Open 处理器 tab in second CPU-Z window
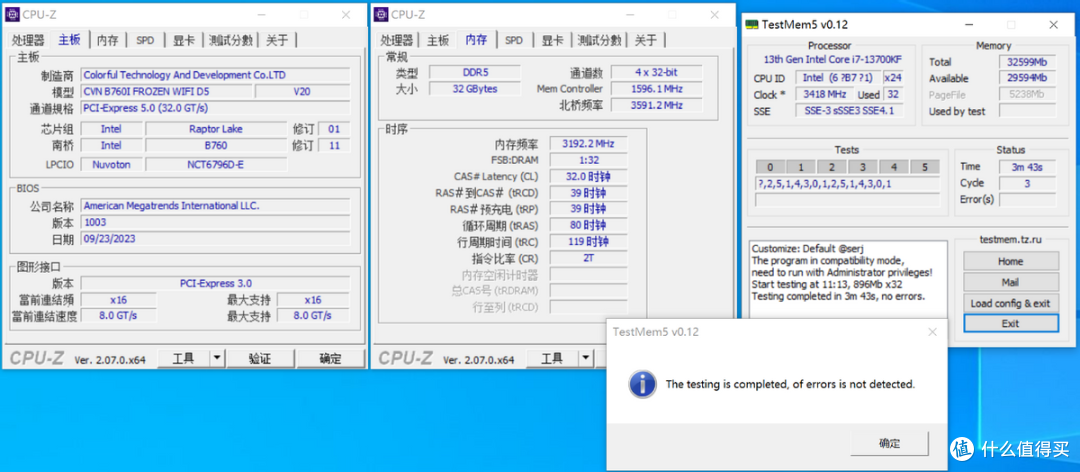1080x472 pixels. coord(397,40)
